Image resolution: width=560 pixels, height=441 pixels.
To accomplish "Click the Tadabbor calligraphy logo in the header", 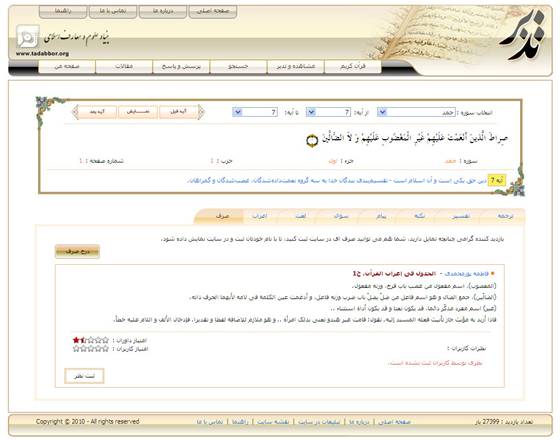I will tap(522, 35).
